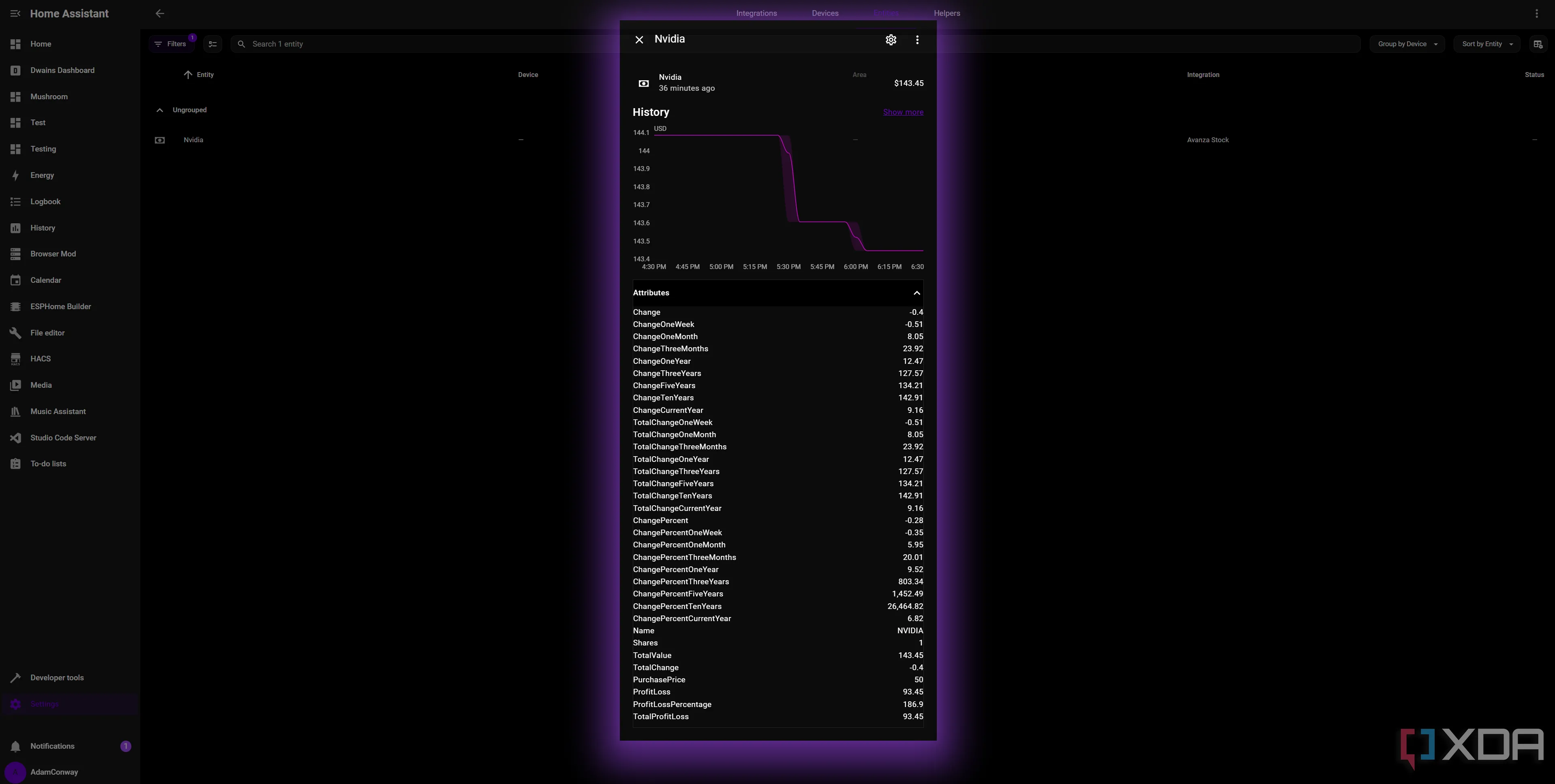
Task: Switch to Integrations tab
Action: [x=756, y=13]
